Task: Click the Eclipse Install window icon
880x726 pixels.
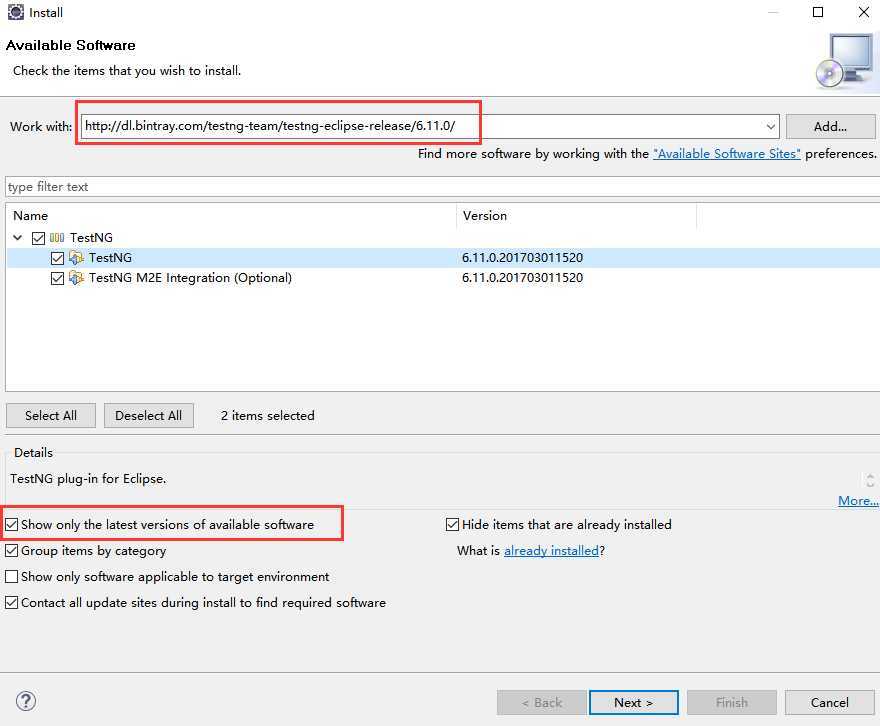Action: (16, 12)
